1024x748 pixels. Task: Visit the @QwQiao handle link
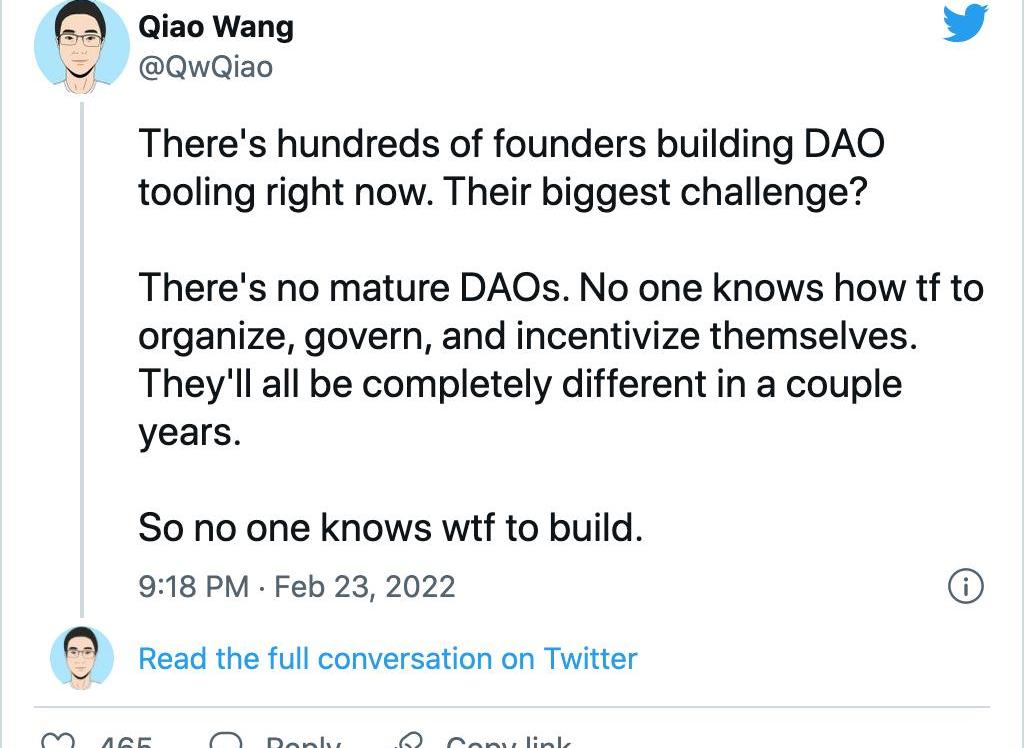point(205,66)
